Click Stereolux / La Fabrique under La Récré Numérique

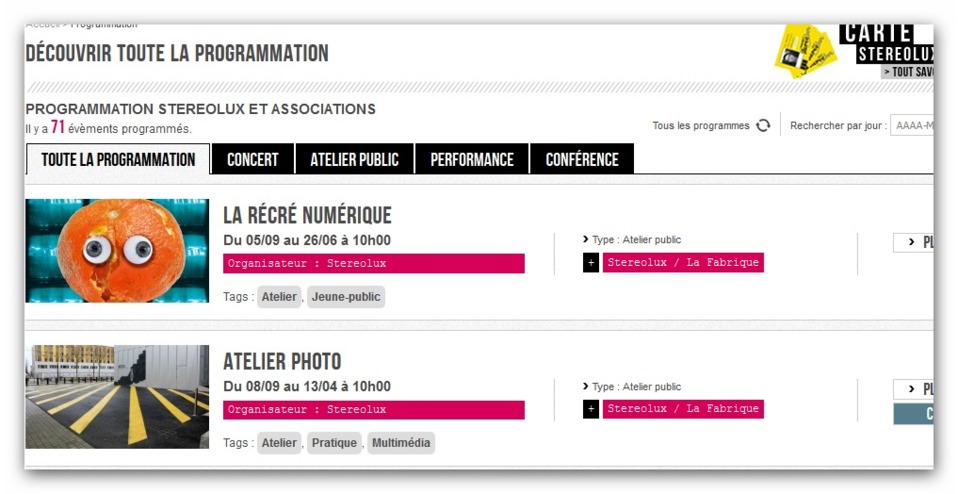[x=683, y=263]
